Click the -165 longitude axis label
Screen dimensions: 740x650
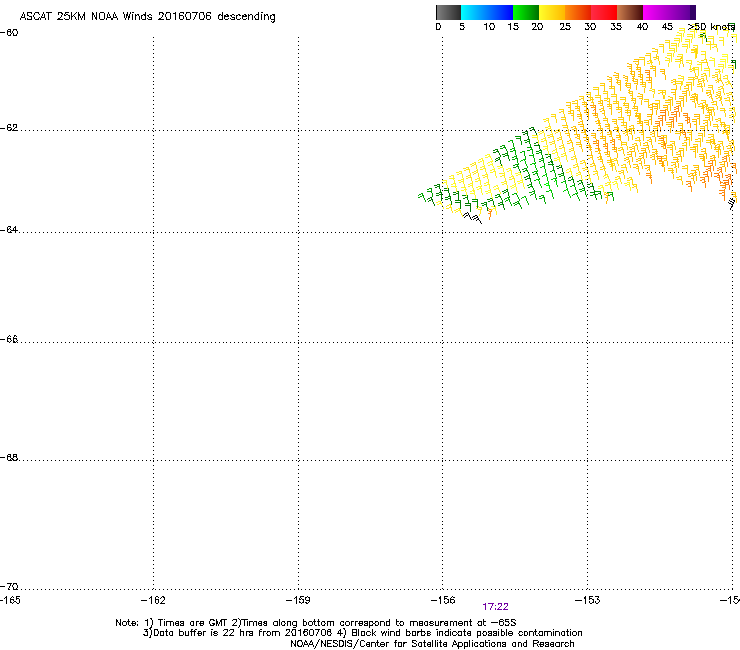coord(10,600)
